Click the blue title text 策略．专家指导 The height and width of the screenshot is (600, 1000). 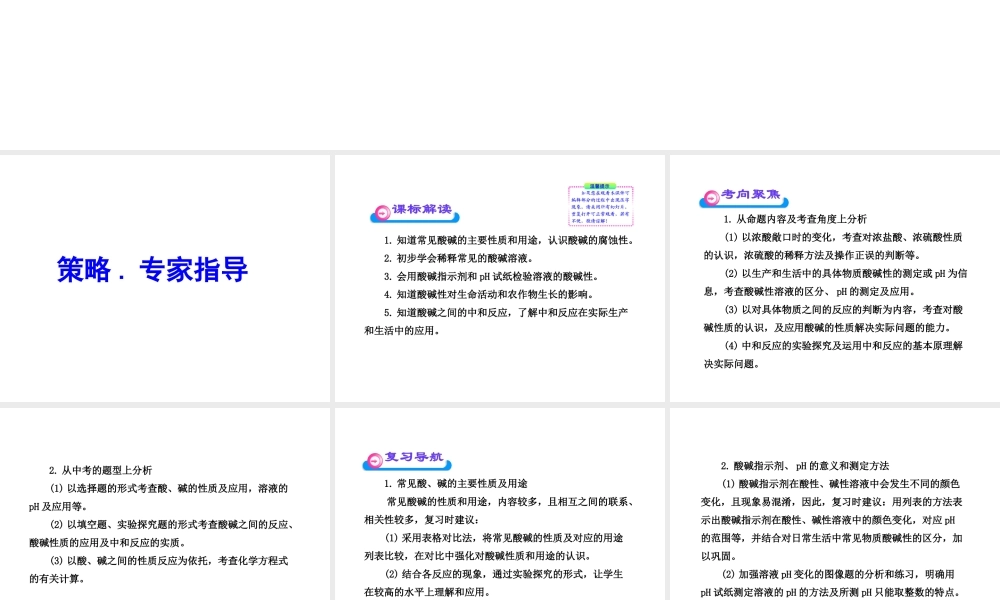[152, 269]
